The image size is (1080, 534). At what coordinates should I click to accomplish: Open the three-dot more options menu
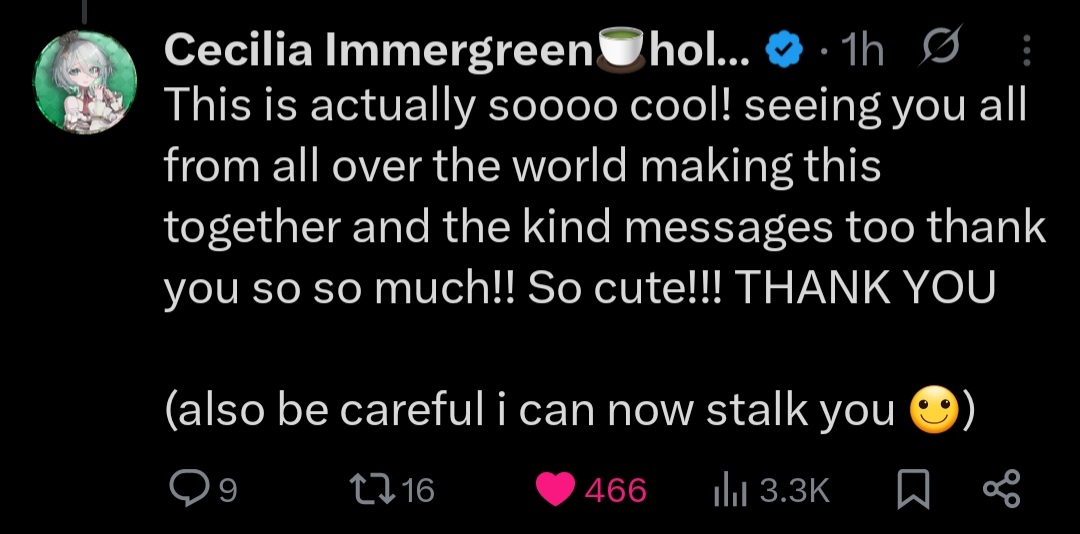tap(1026, 50)
